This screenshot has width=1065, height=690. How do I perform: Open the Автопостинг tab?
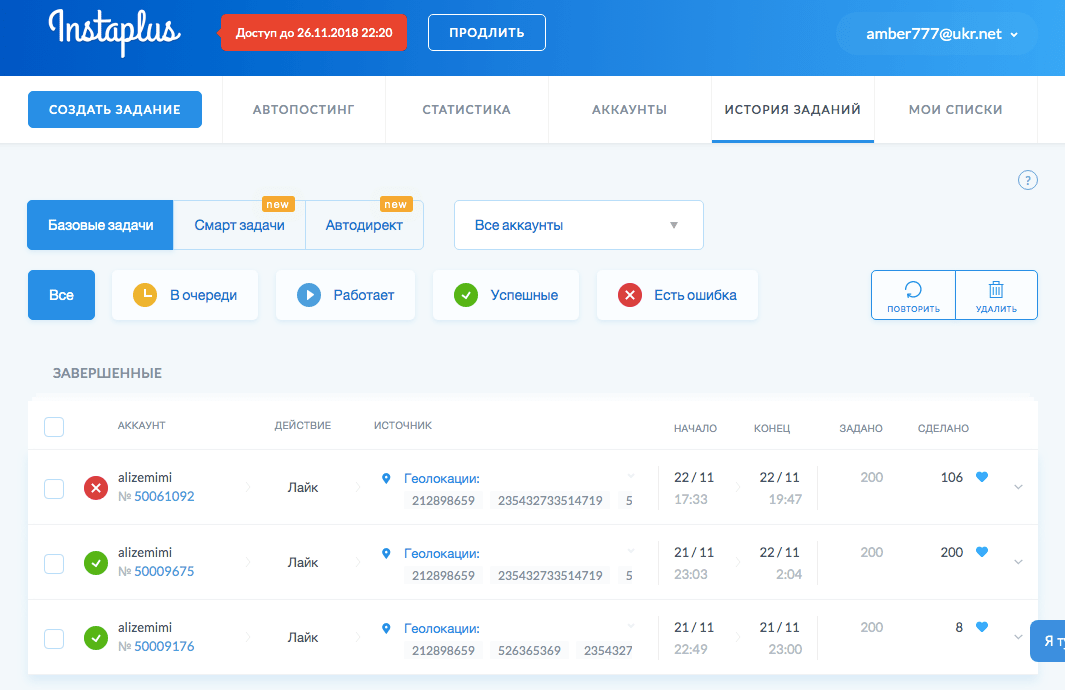[303, 110]
